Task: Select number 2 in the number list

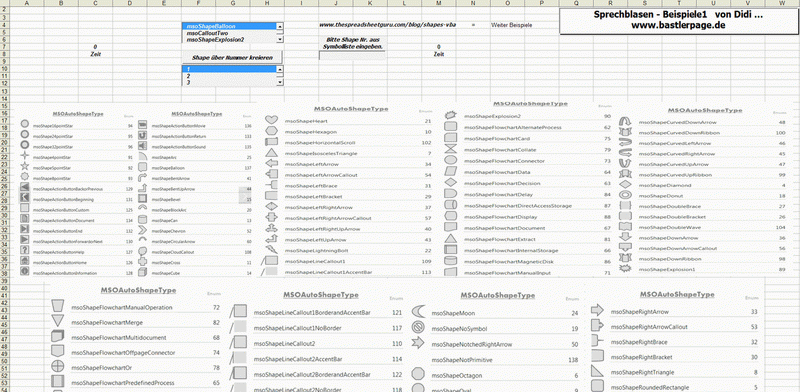Action: tap(229, 76)
